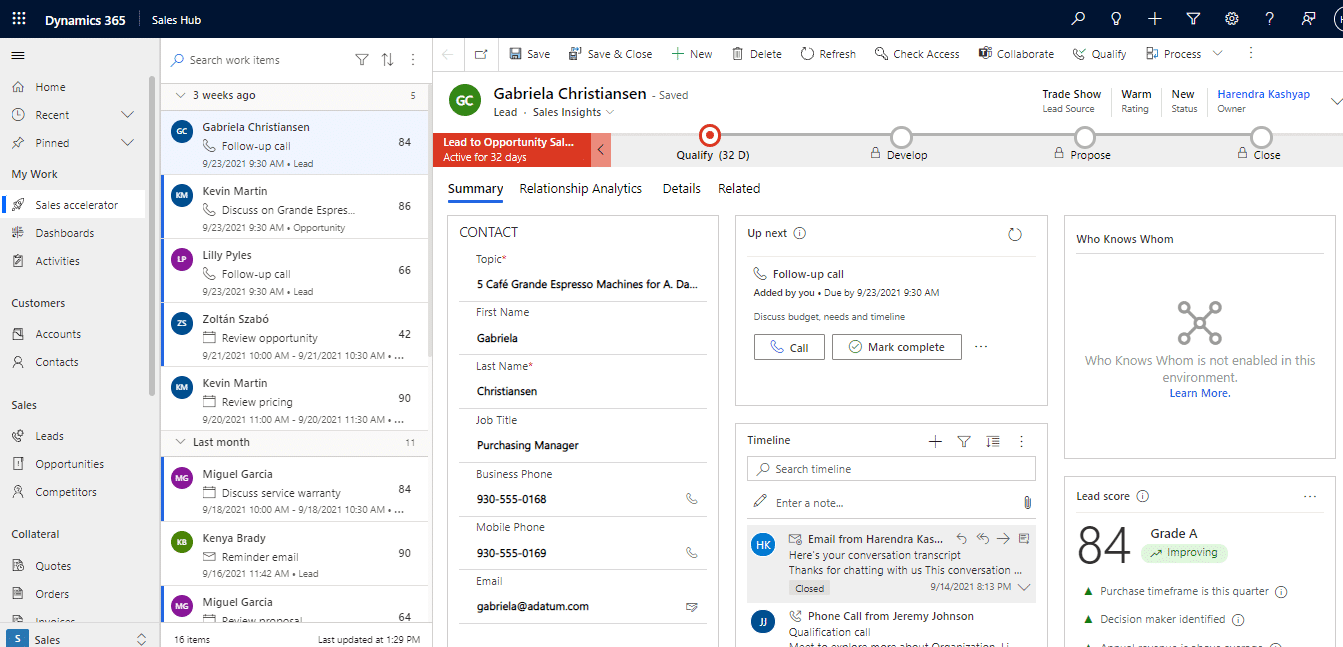
Task: Select the Develop stage on process bar
Action: click(901, 136)
